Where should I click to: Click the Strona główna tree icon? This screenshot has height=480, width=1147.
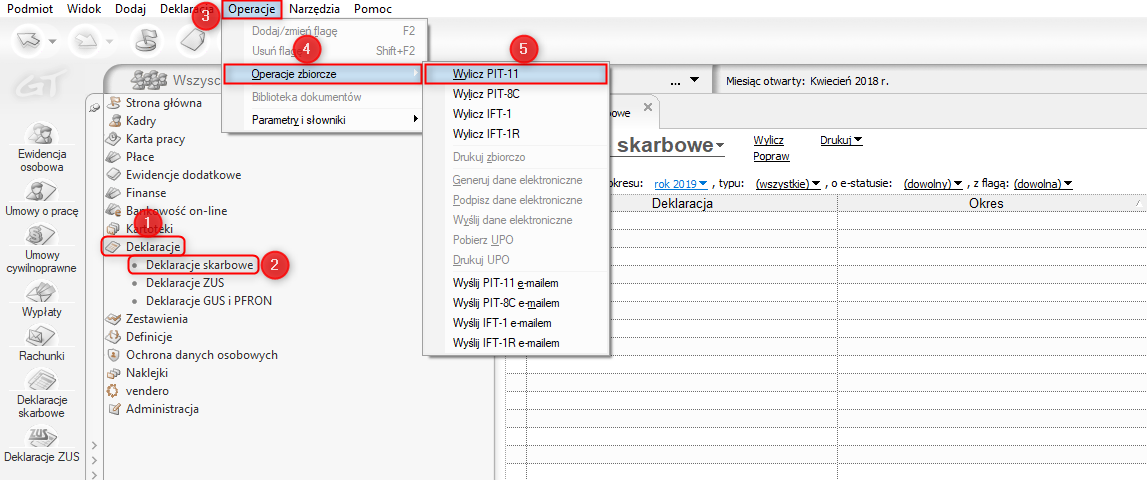113,102
